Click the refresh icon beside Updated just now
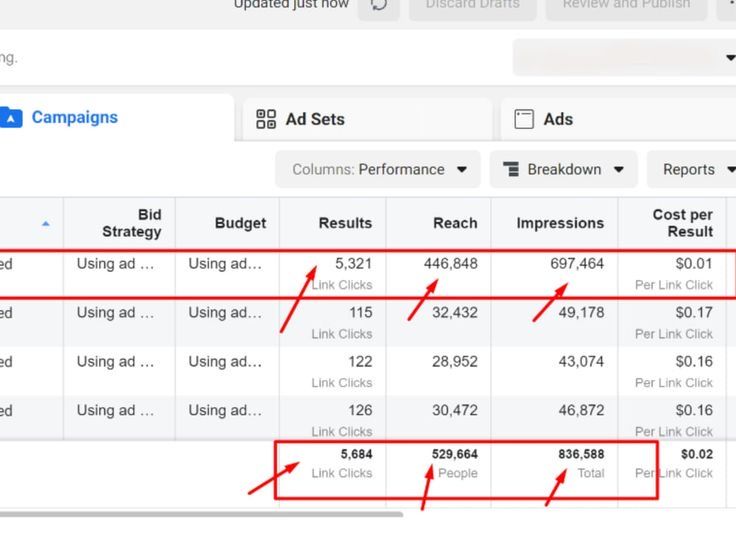Image resolution: width=736 pixels, height=552 pixels. coord(379,5)
